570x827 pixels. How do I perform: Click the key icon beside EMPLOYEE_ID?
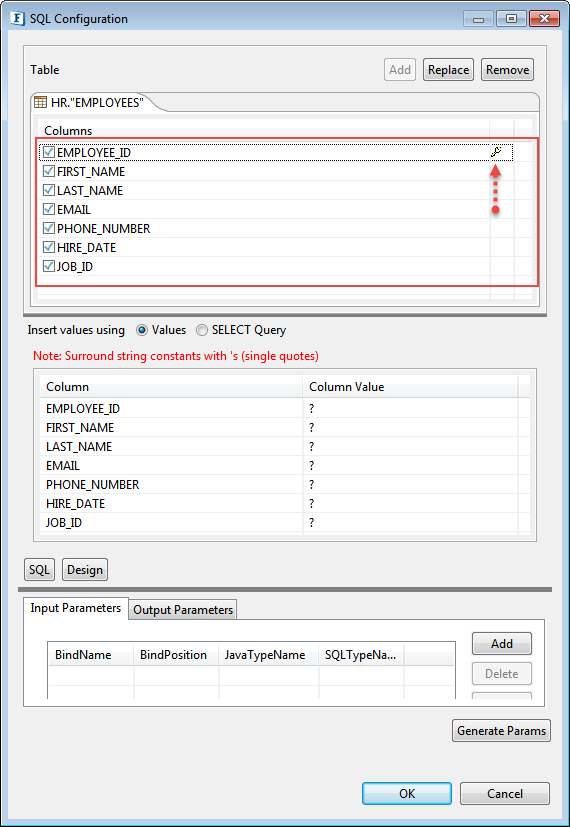point(496,152)
